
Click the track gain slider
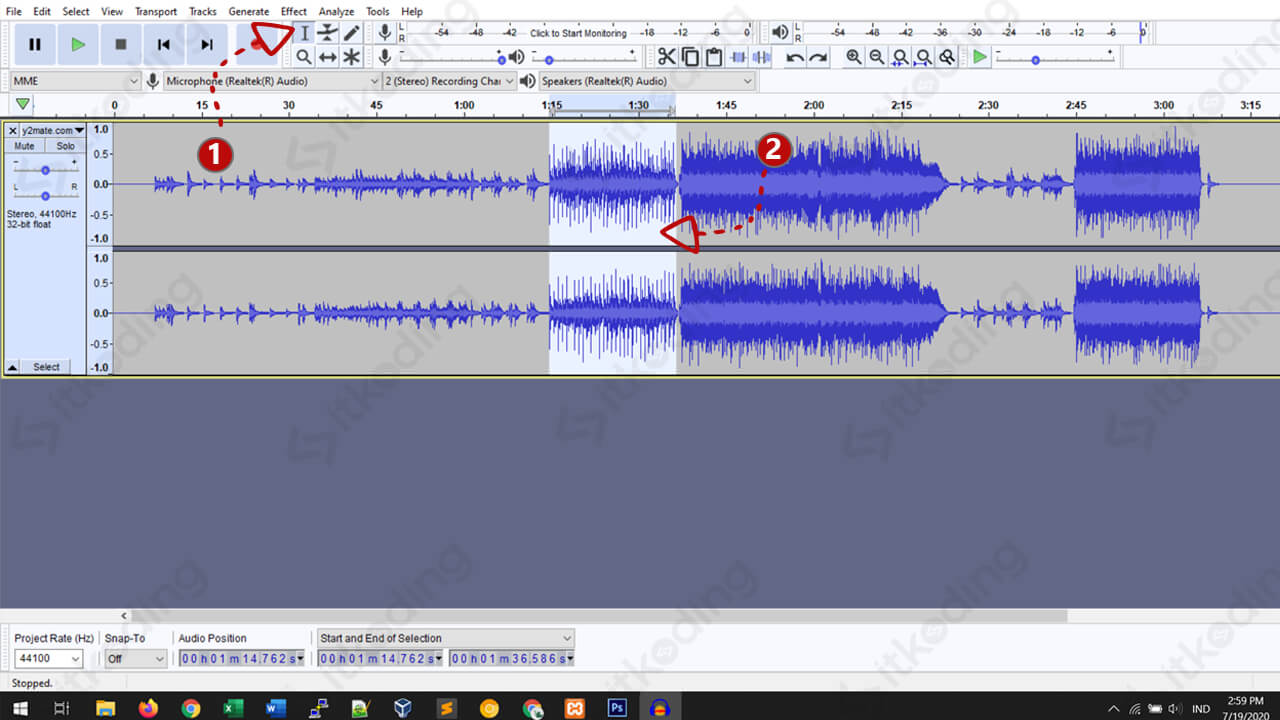pos(46,170)
